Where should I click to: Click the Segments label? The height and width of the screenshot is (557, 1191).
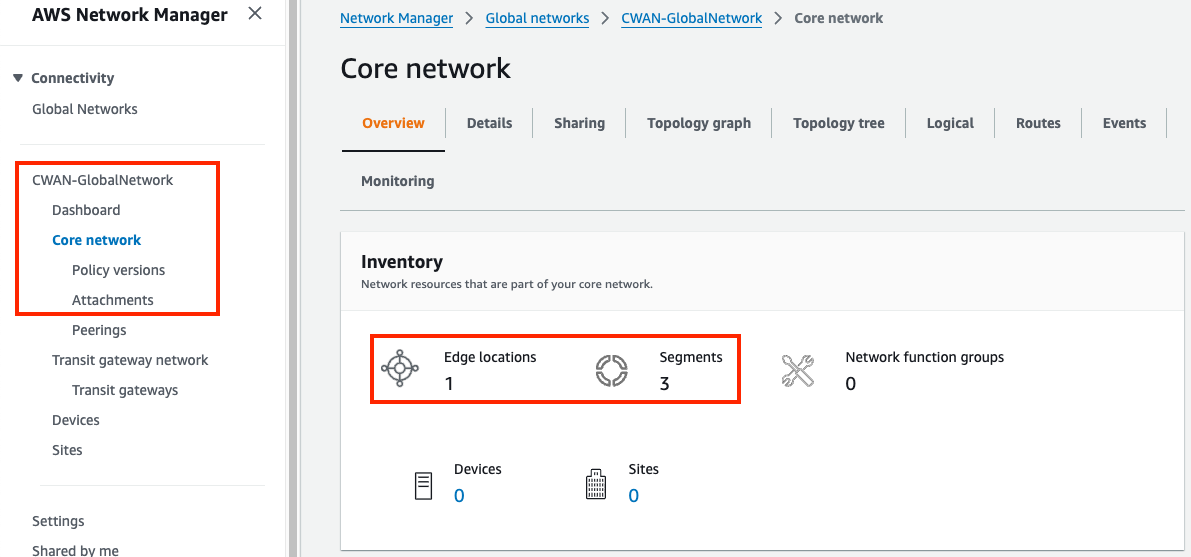pyautogui.click(x=690, y=357)
